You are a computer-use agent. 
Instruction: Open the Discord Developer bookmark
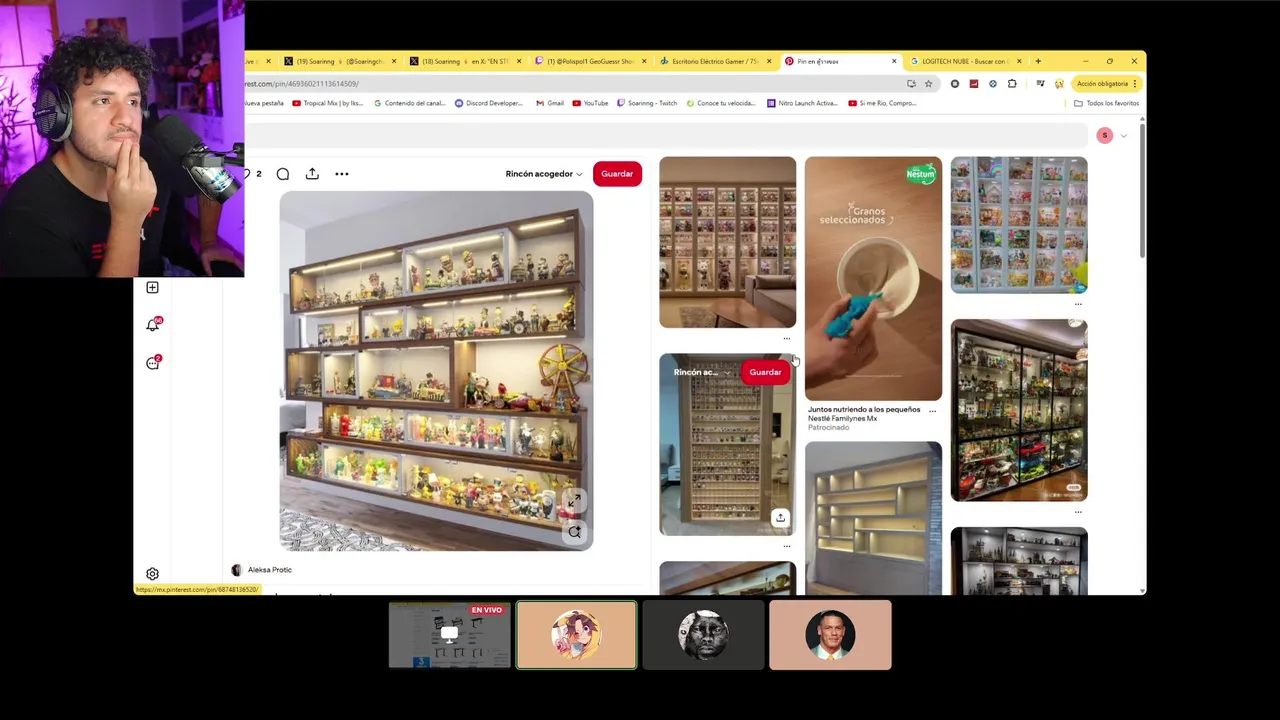click(x=489, y=103)
